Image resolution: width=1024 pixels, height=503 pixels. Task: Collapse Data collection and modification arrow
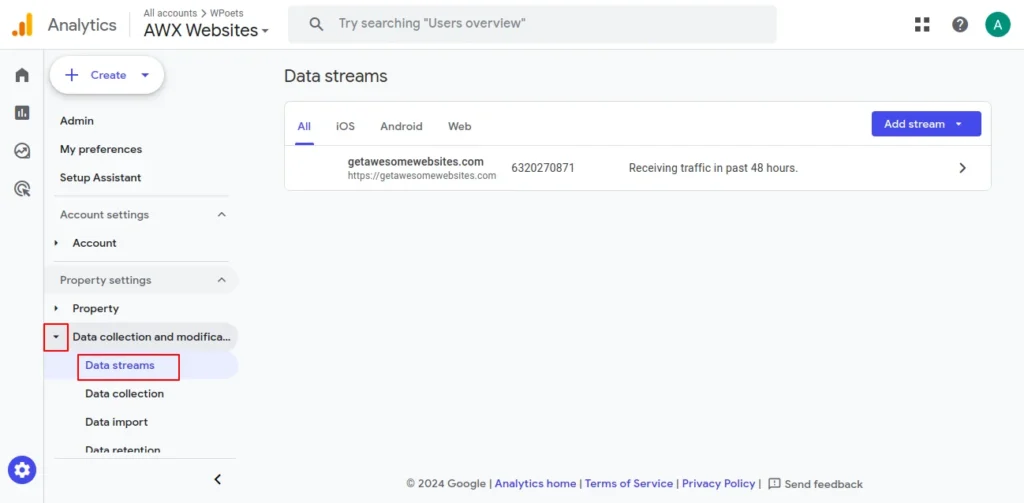click(56, 337)
